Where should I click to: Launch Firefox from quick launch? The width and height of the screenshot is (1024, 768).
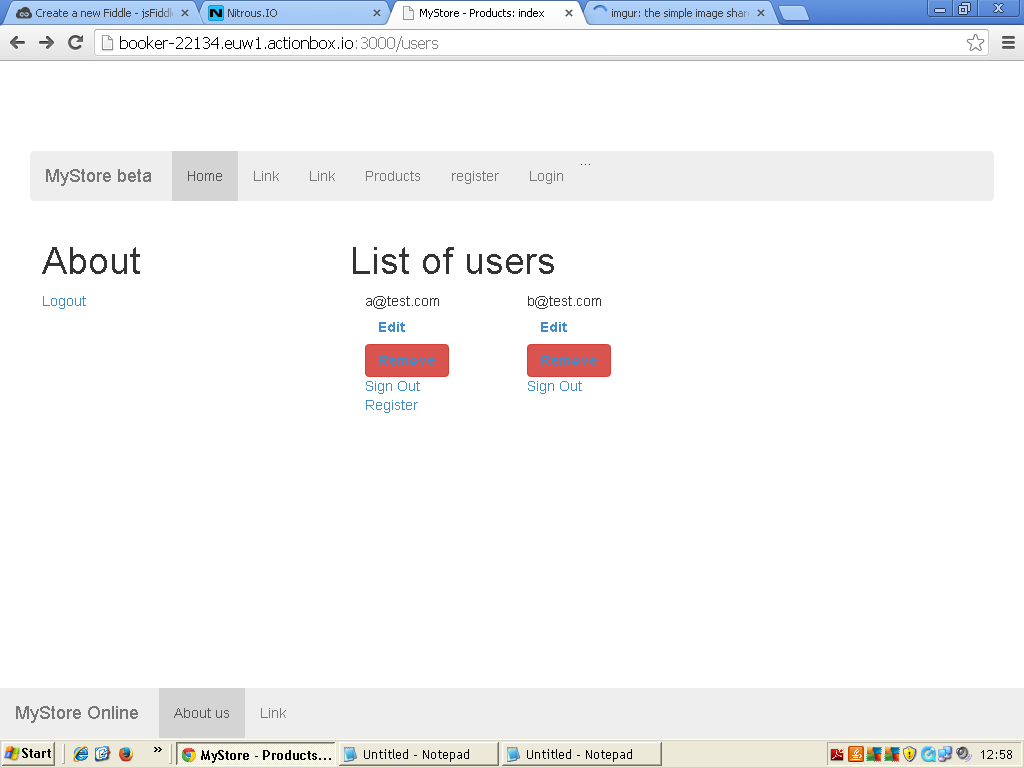(125, 754)
